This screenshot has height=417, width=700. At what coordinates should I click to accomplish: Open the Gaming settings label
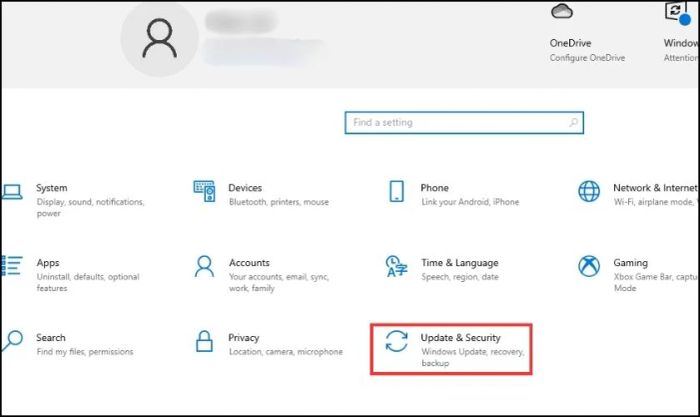tap(630, 263)
